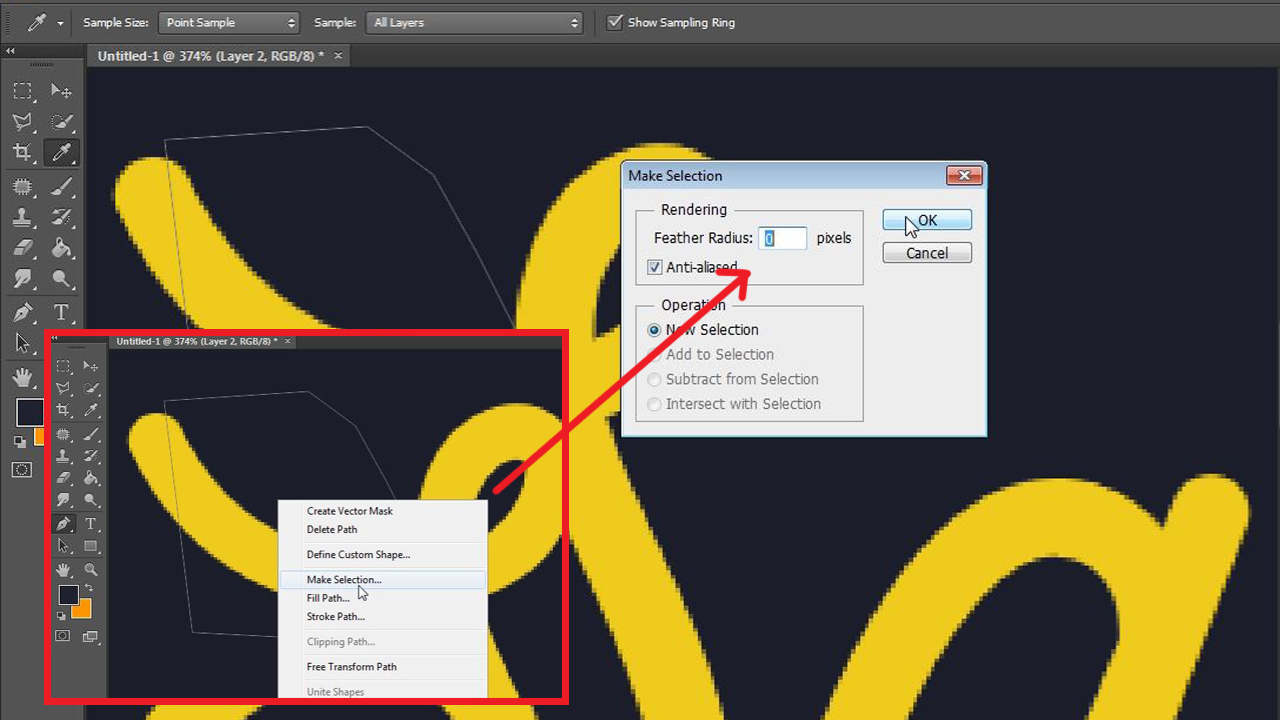
Task: Uncheck the Anti-aliased checkbox
Action: point(655,267)
